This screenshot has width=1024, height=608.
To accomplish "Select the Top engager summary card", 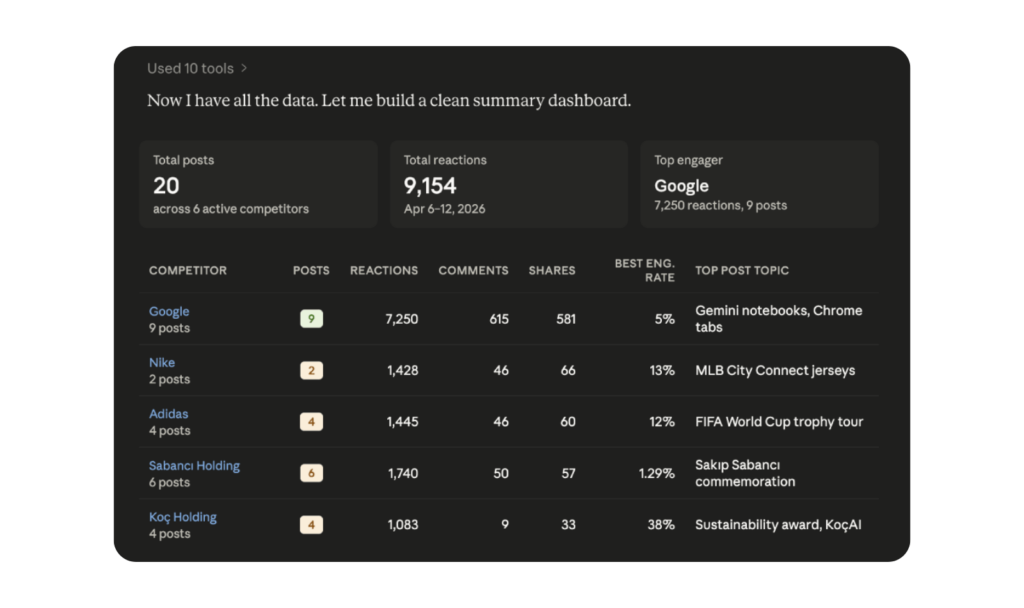I will coord(760,184).
